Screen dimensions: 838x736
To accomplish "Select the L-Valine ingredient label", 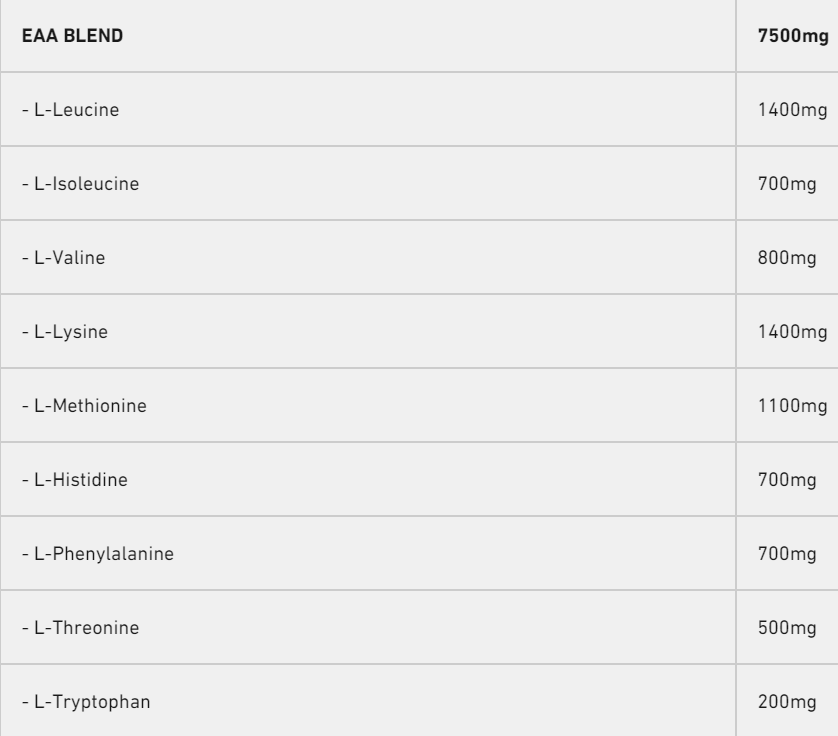I will [63, 258].
